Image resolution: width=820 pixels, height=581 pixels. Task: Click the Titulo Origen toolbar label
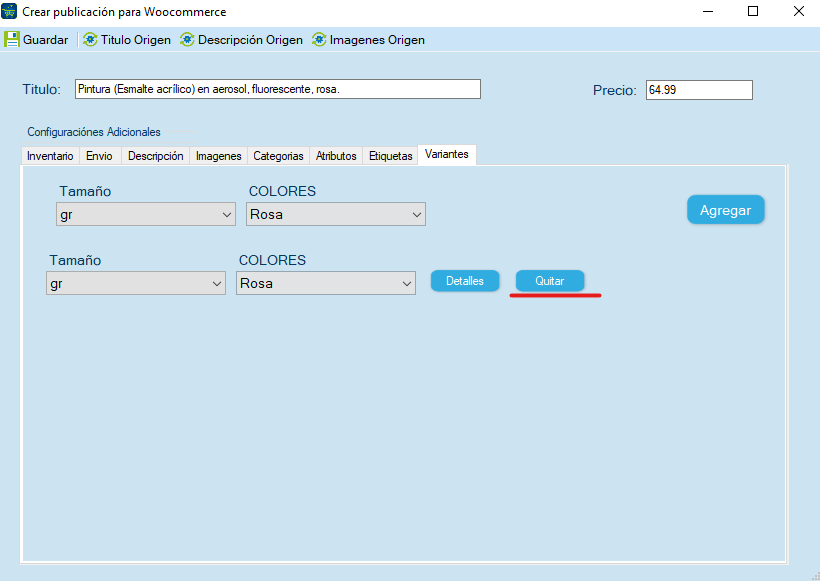click(136, 40)
